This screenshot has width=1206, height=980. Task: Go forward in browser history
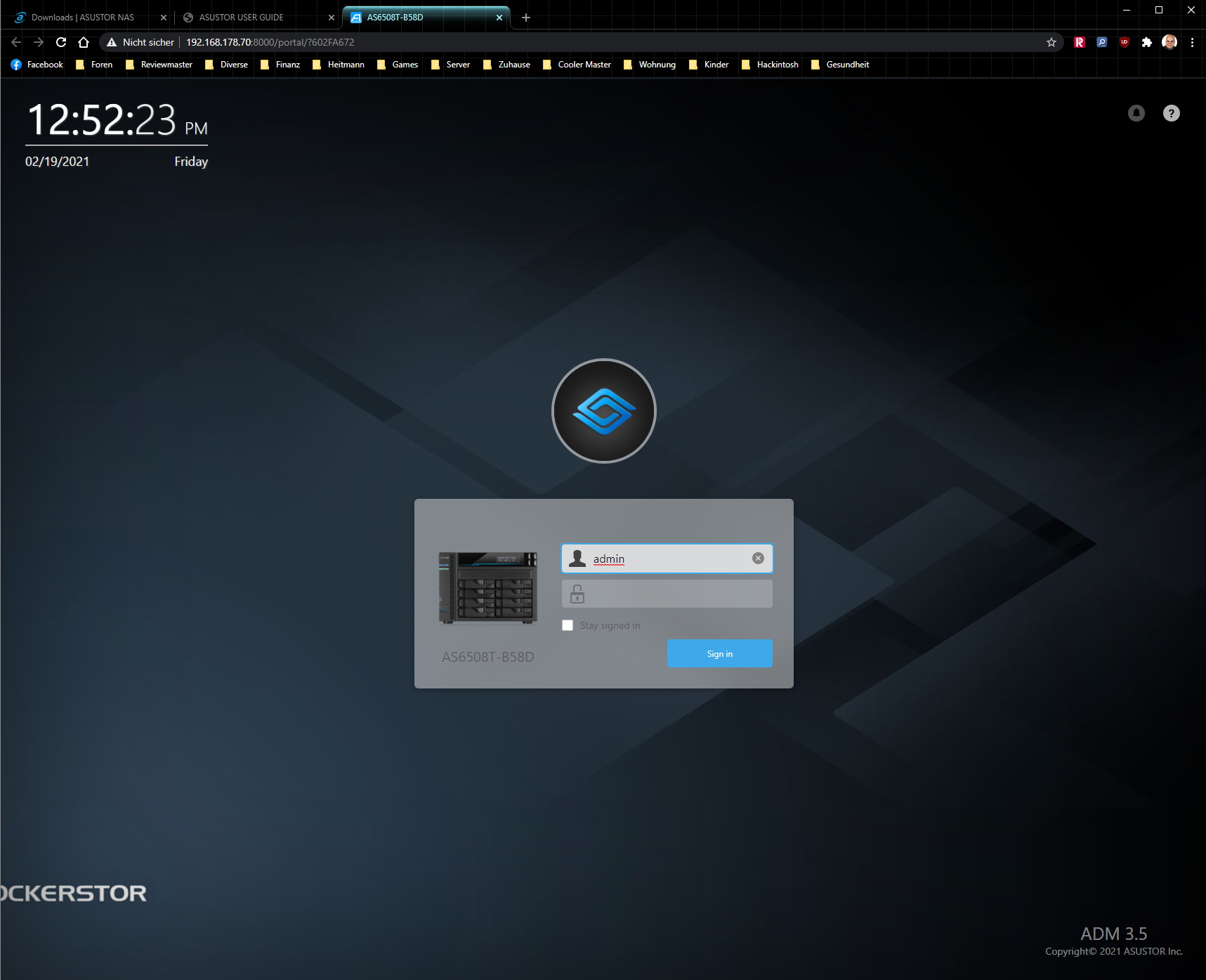tap(39, 42)
